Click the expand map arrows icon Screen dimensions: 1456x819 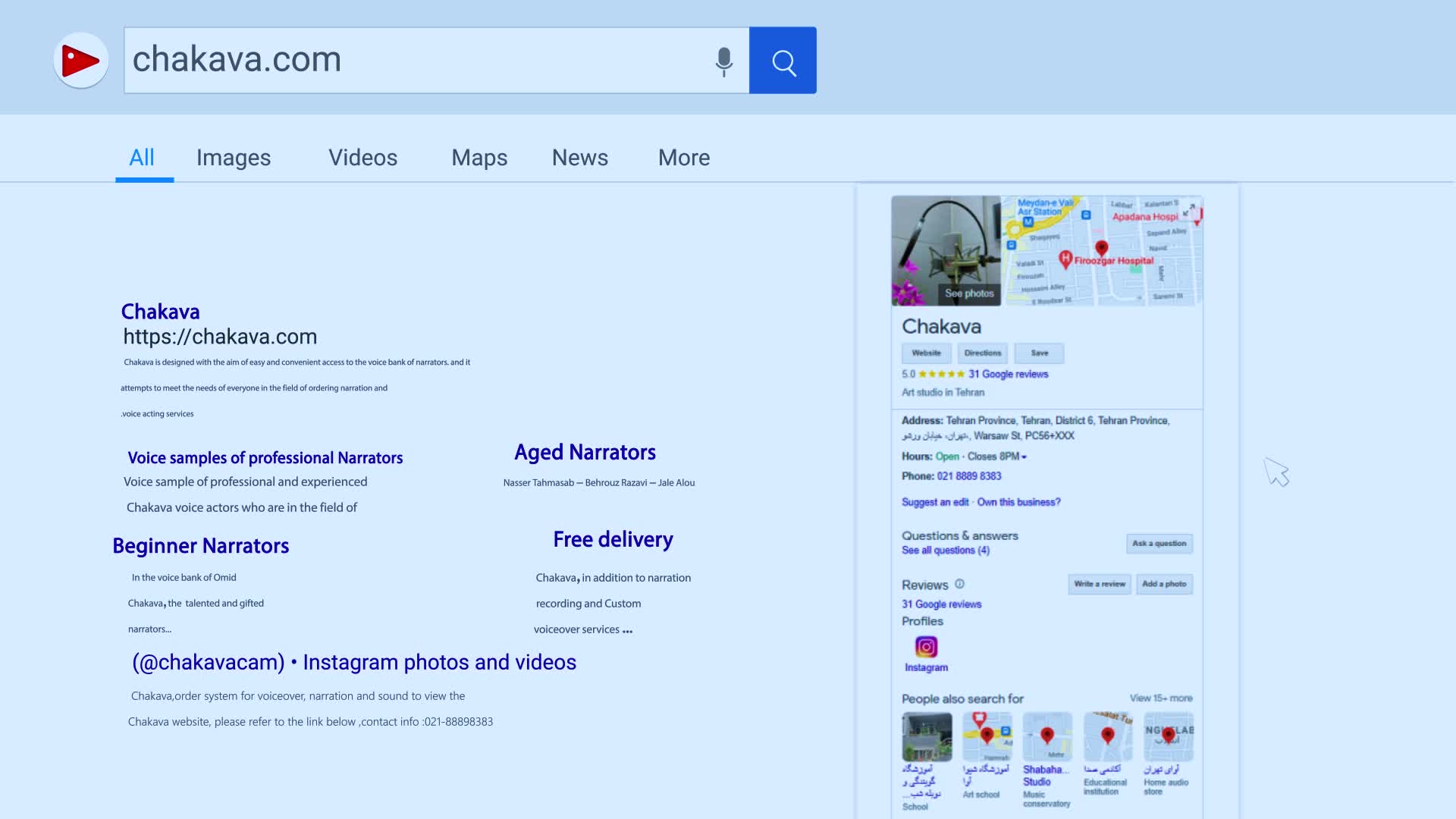coord(1188,210)
